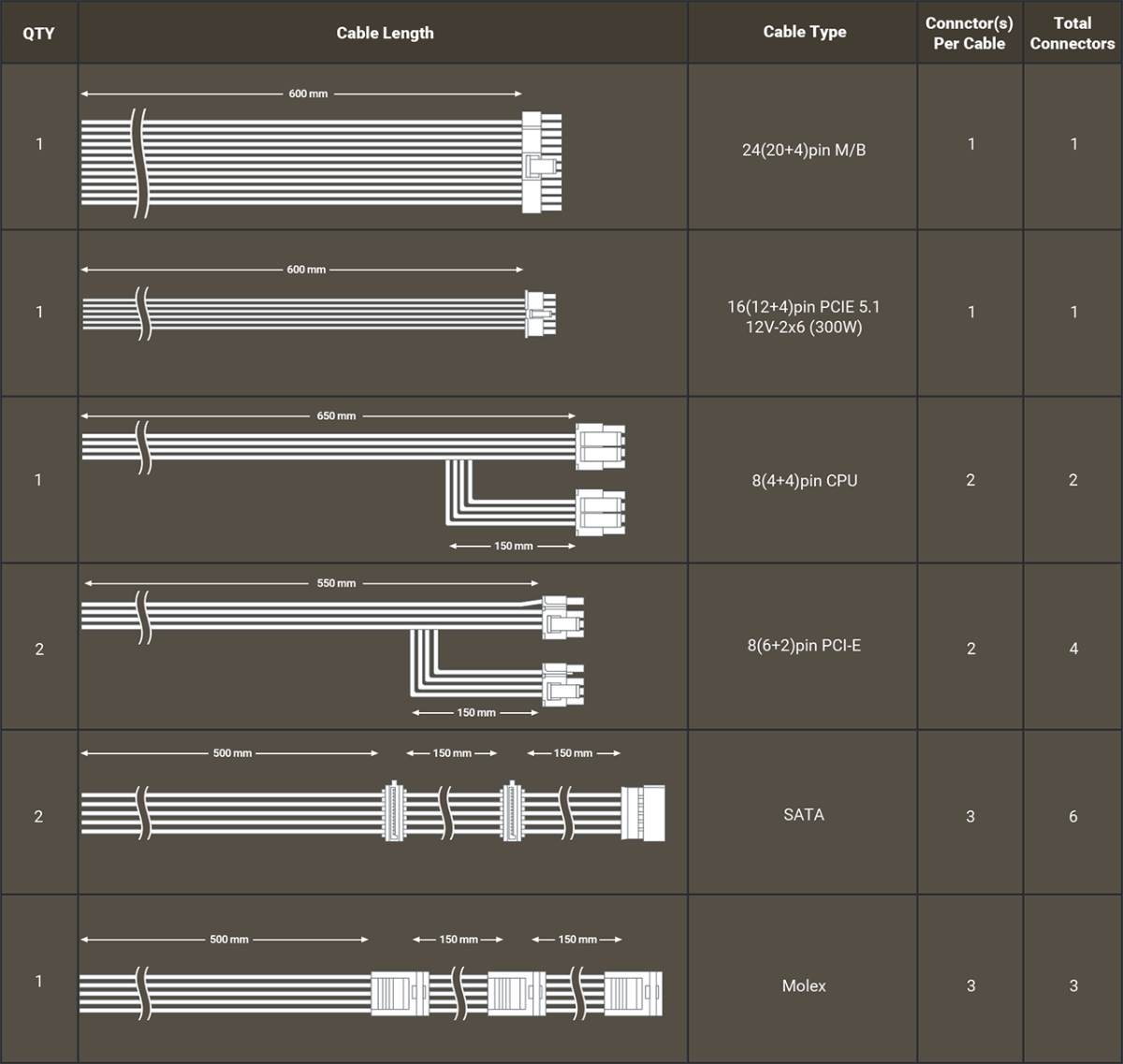The width and height of the screenshot is (1123, 1064).
Task: Click the 24-pin motherboard connector illustration
Action: 542,163
